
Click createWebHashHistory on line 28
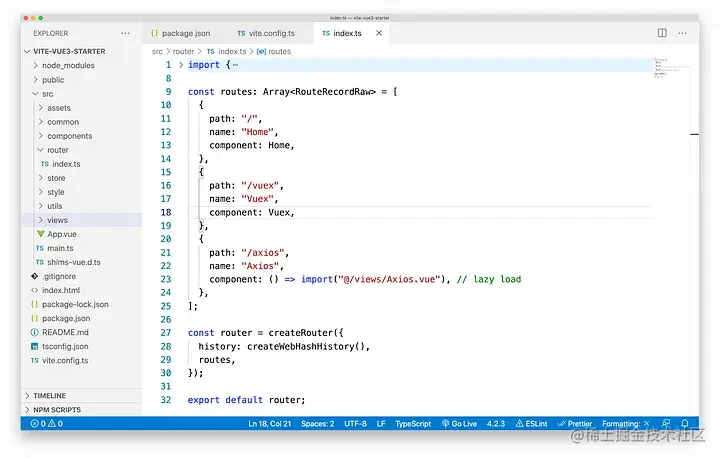[301, 346]
